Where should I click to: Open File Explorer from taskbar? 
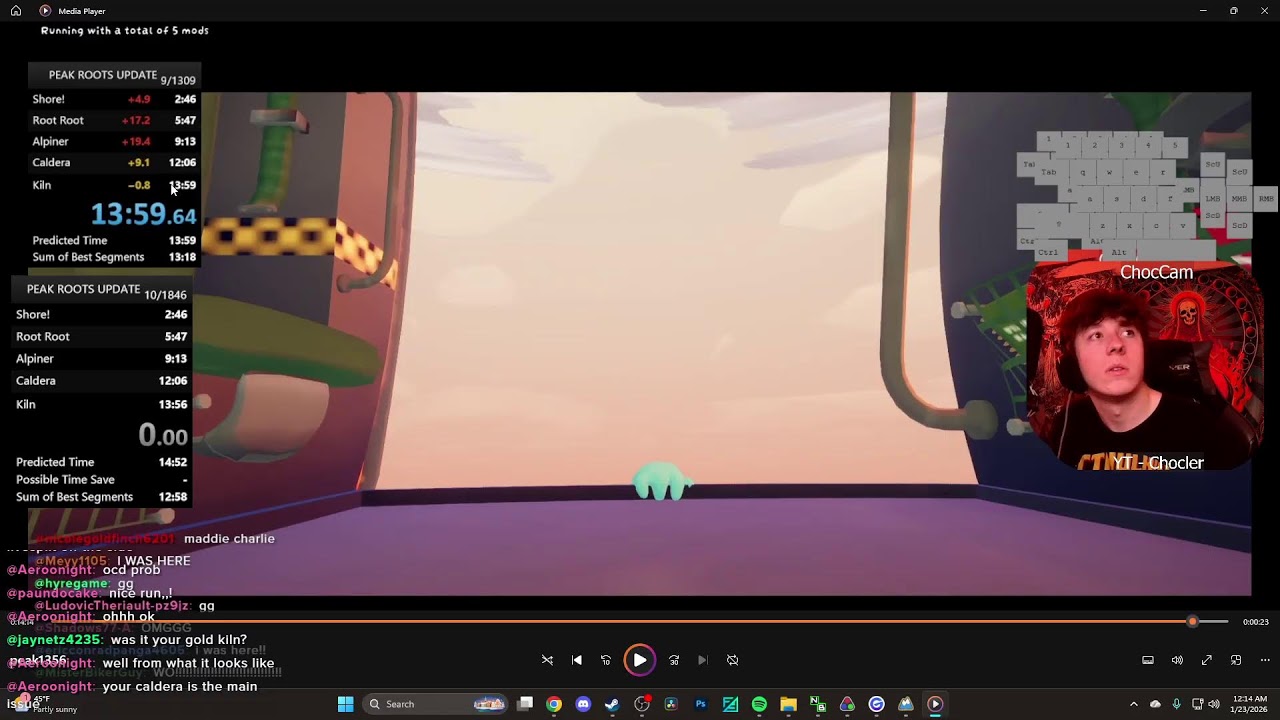[x=788, y=704]
